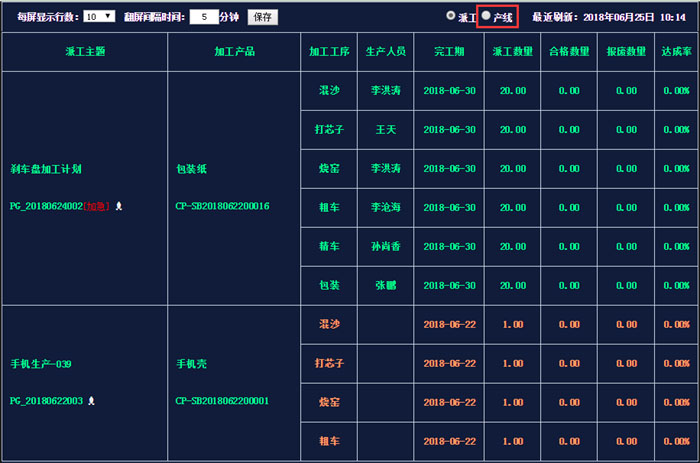Open the 每屏显示行数 rows dropdown
The image size is (700, 463).
98,17
